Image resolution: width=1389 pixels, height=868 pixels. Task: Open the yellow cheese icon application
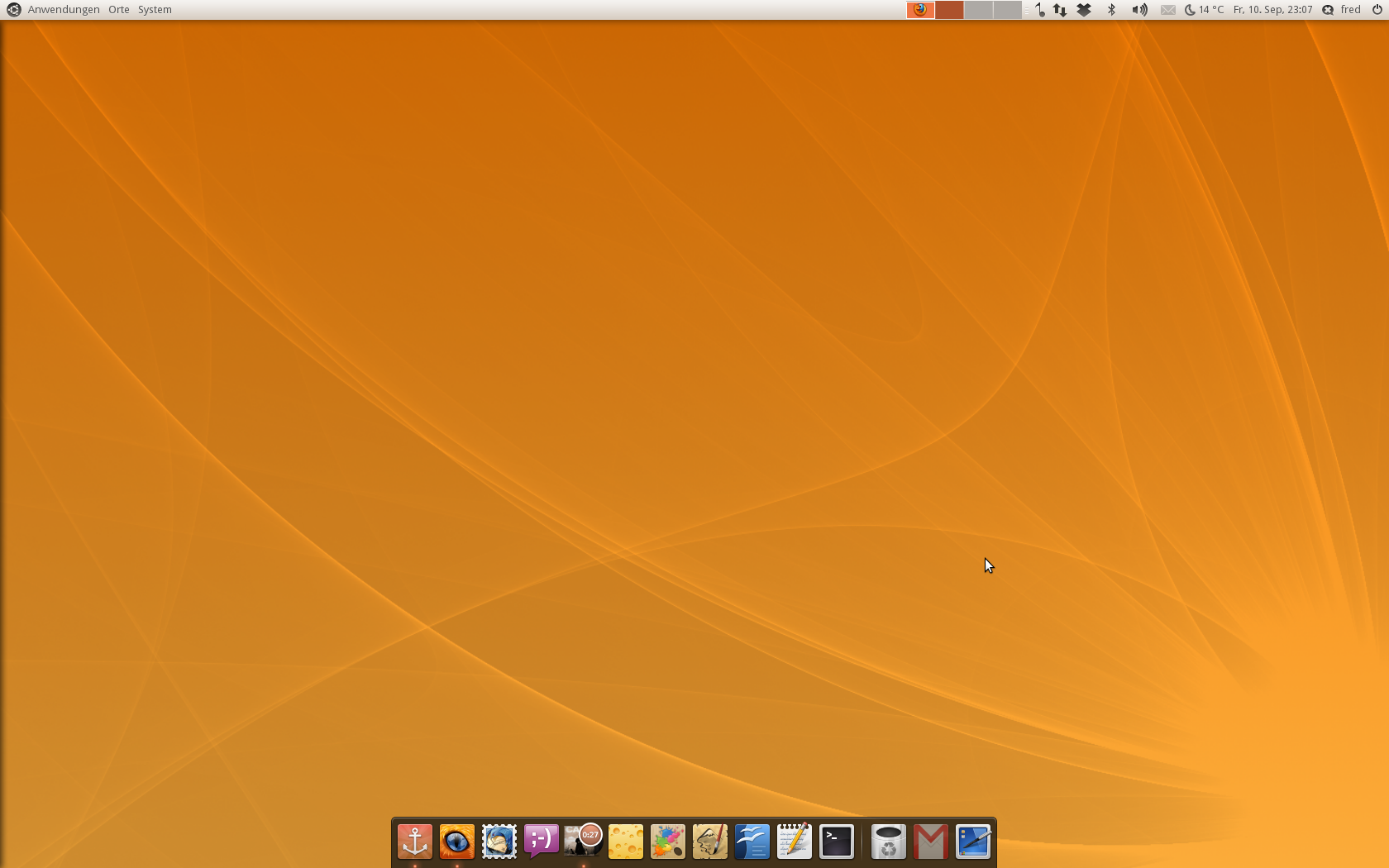[x=626, y=842]
